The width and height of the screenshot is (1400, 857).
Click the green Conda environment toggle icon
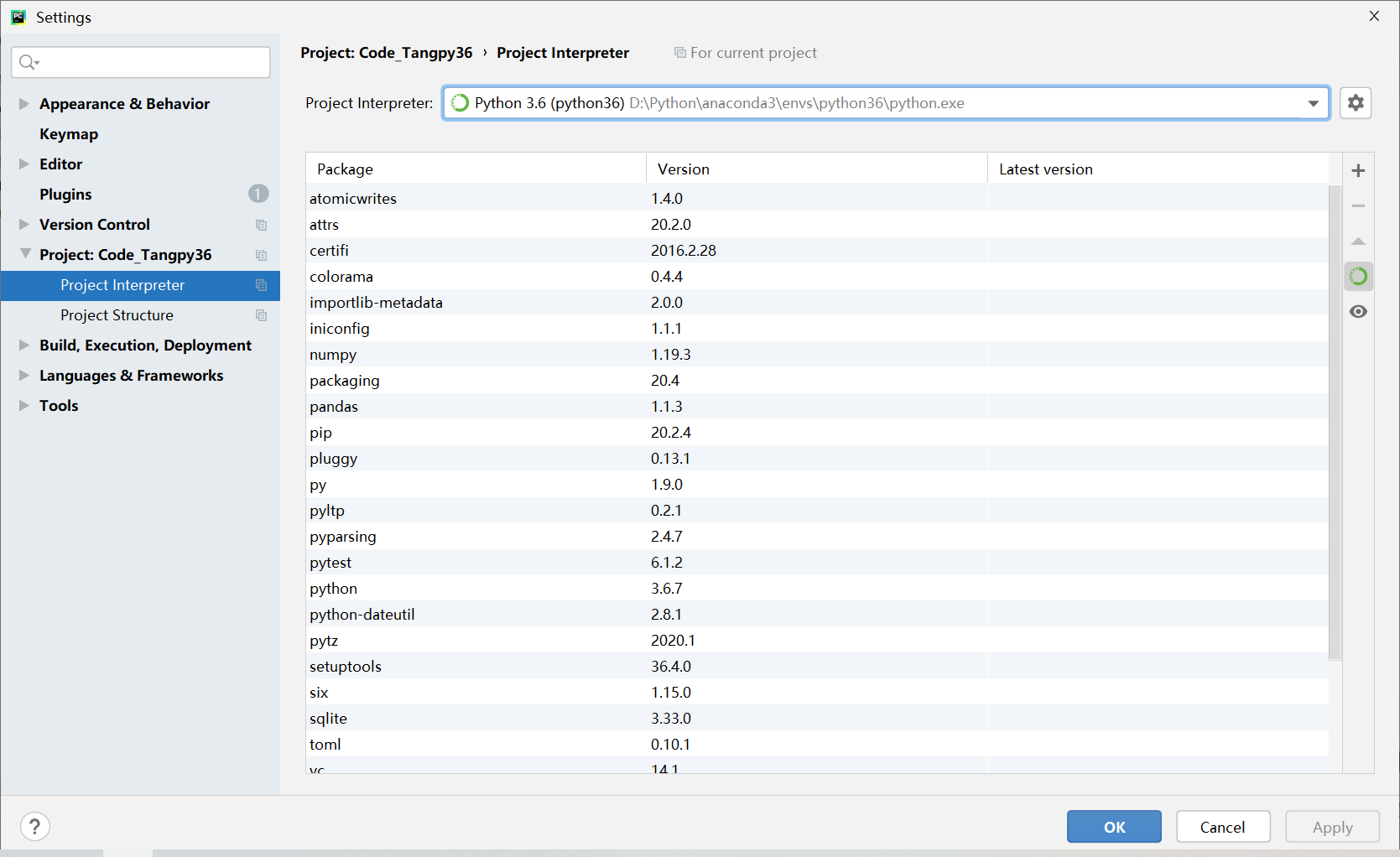pos(1358,277)
